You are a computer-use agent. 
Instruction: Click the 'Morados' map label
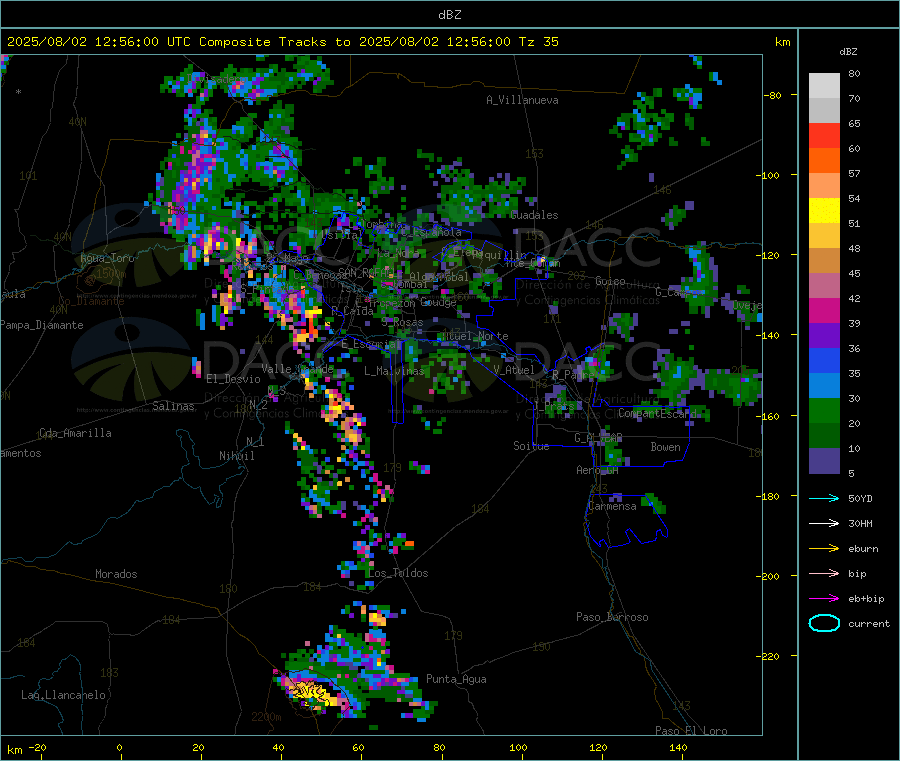tap(116, 574)
